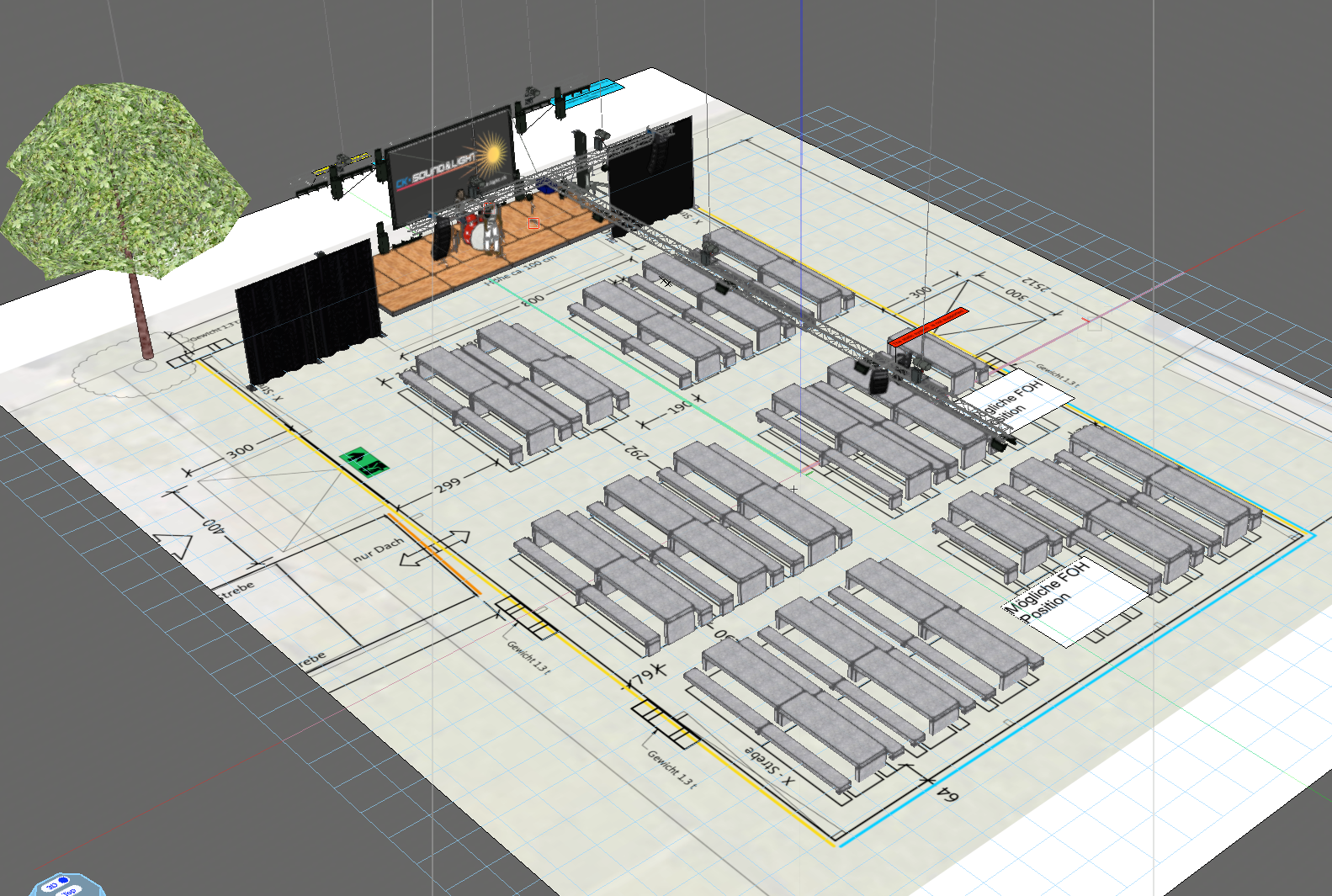Select the nur Dach text label
The height and width of the screenshot is (896, 1332).
378,549
